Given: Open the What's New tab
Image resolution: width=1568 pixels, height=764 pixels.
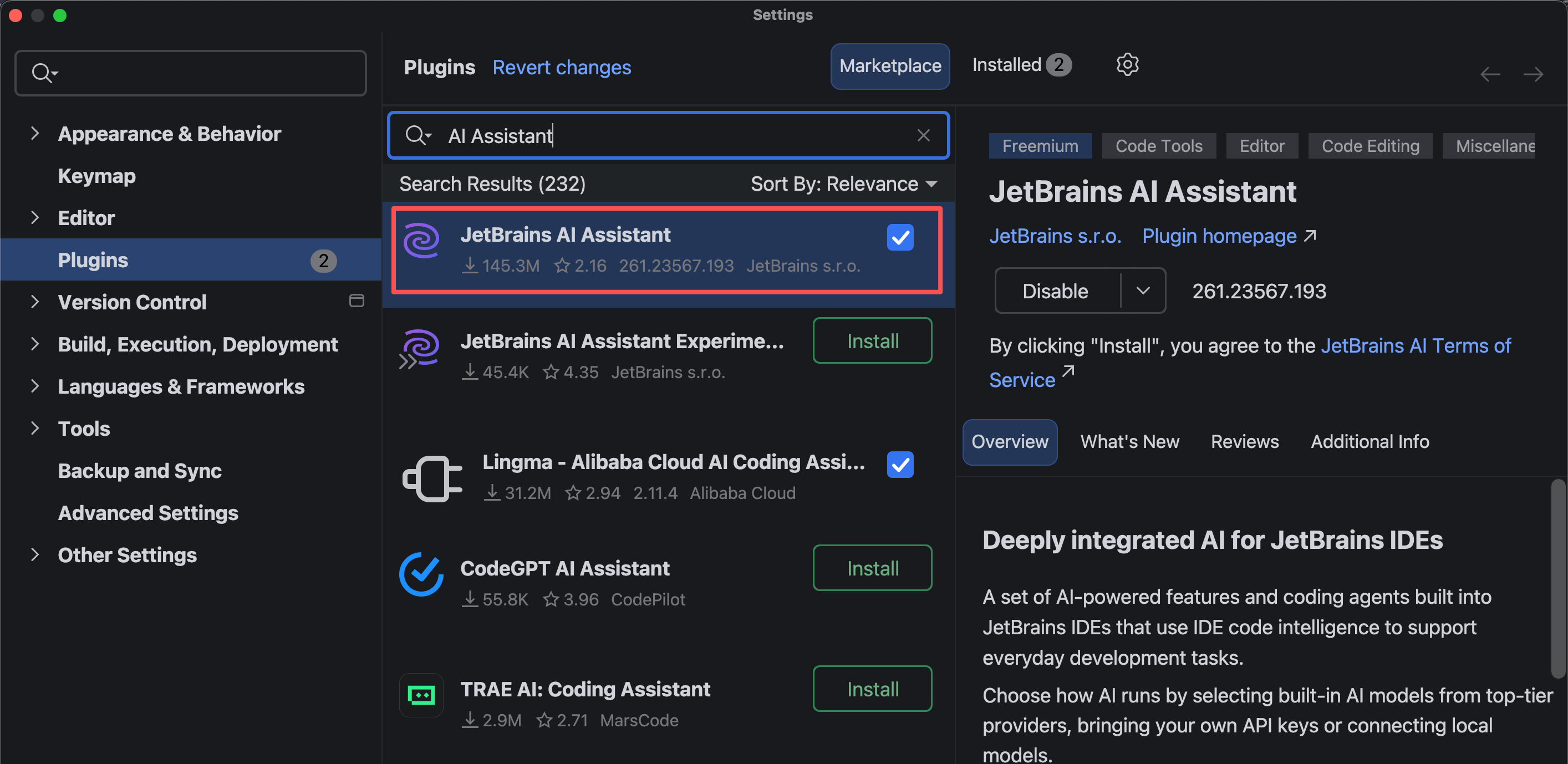Looking at the screenshot, I should tap(1130, 441).
